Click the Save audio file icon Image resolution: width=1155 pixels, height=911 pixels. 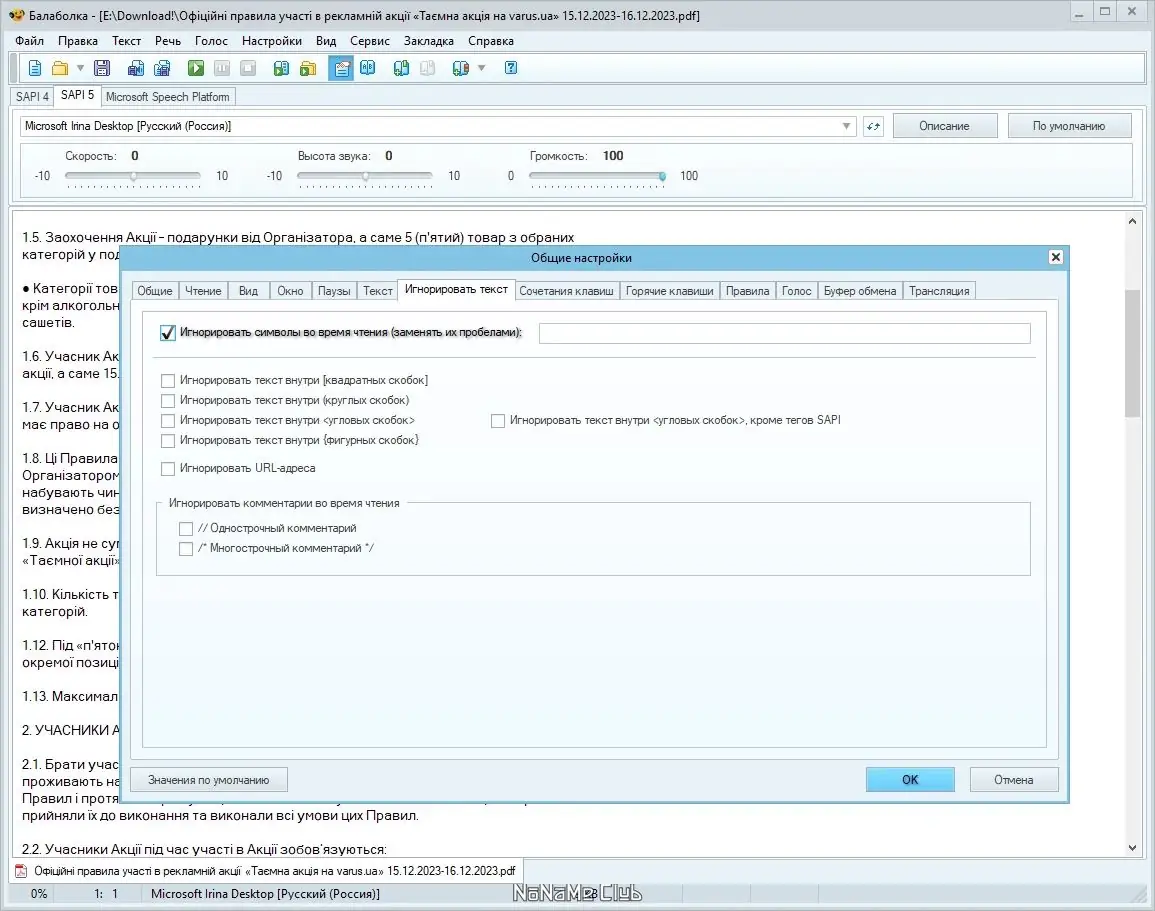(136, 68)
